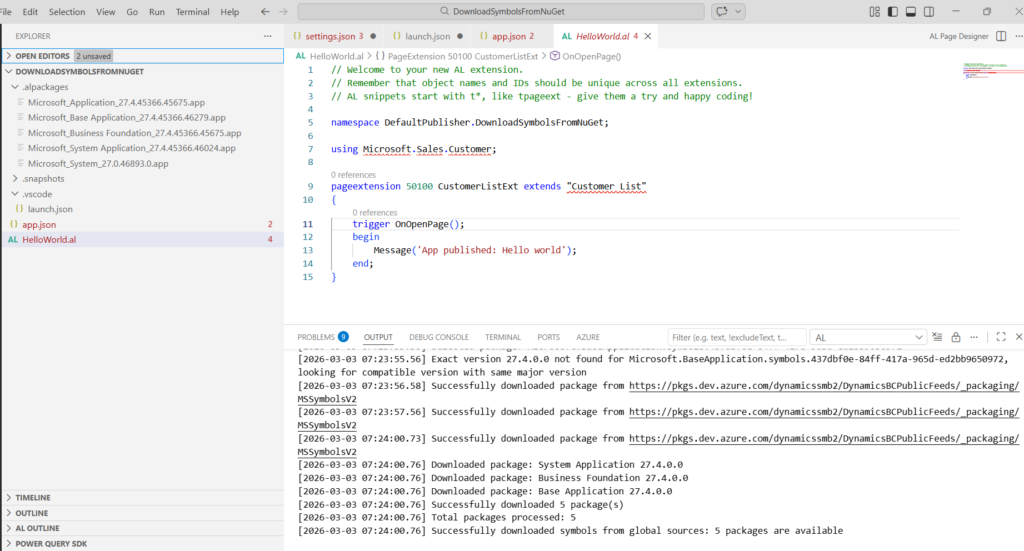Click the Split Editor Right icon

(x=1000, y=36)
